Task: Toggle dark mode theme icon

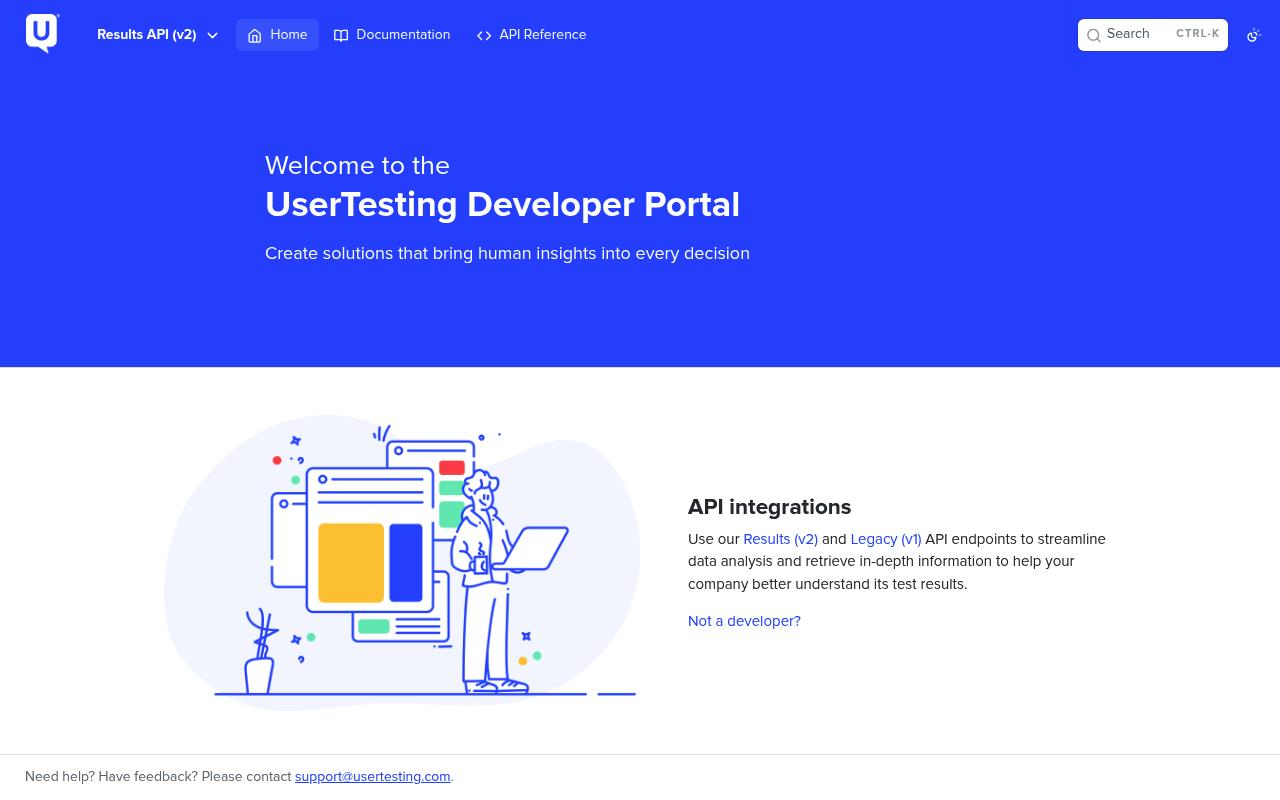Action: tap(1254, 35)
